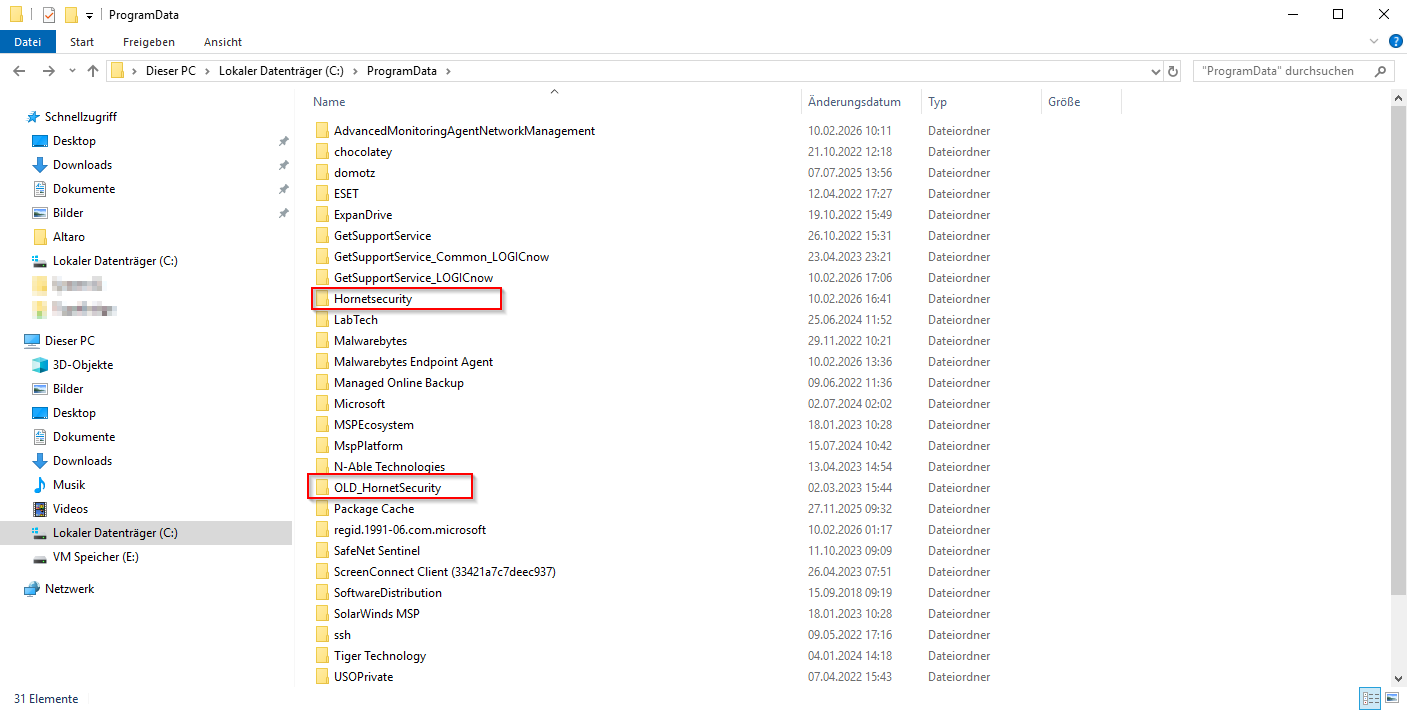Image resolution: width=1407 pixels, height=710 pixels.
Task: Switch to Large icons view in status bar
Action: click(x=1391, y=698)
